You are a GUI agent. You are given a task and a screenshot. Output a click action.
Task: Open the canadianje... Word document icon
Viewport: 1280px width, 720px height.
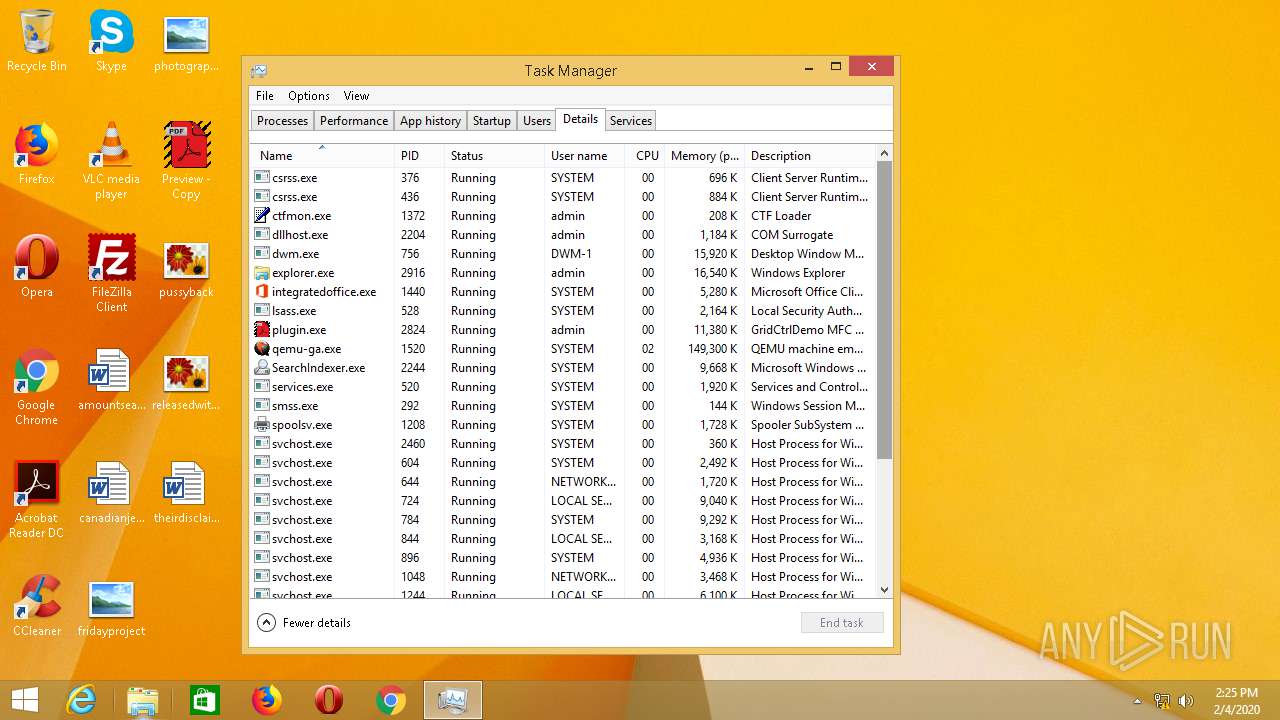[x=111, y=493]
